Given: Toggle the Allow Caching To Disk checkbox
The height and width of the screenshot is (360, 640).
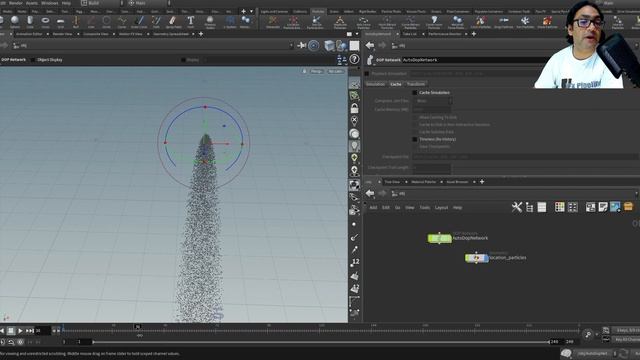Looking at the screenshot, I should [415, 117].
